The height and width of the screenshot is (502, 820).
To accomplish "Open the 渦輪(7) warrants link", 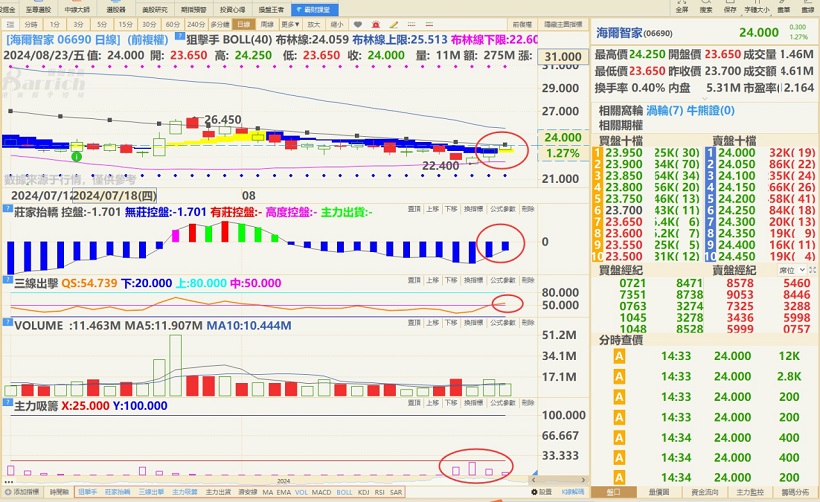I will coord(663,111).
